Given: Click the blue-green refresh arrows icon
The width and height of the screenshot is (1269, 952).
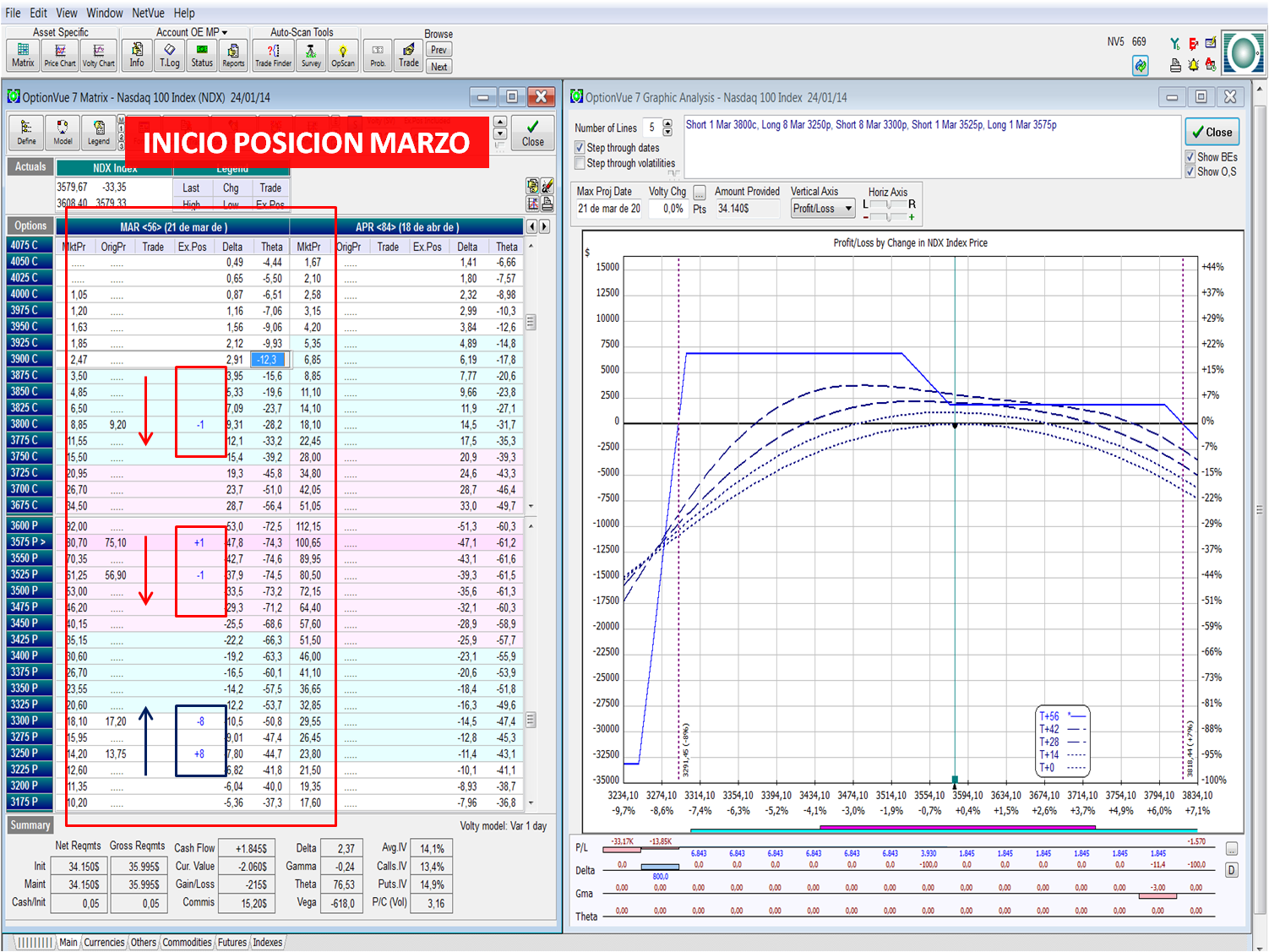Looking at the screenshot, I should click(x=1141, y=65).
